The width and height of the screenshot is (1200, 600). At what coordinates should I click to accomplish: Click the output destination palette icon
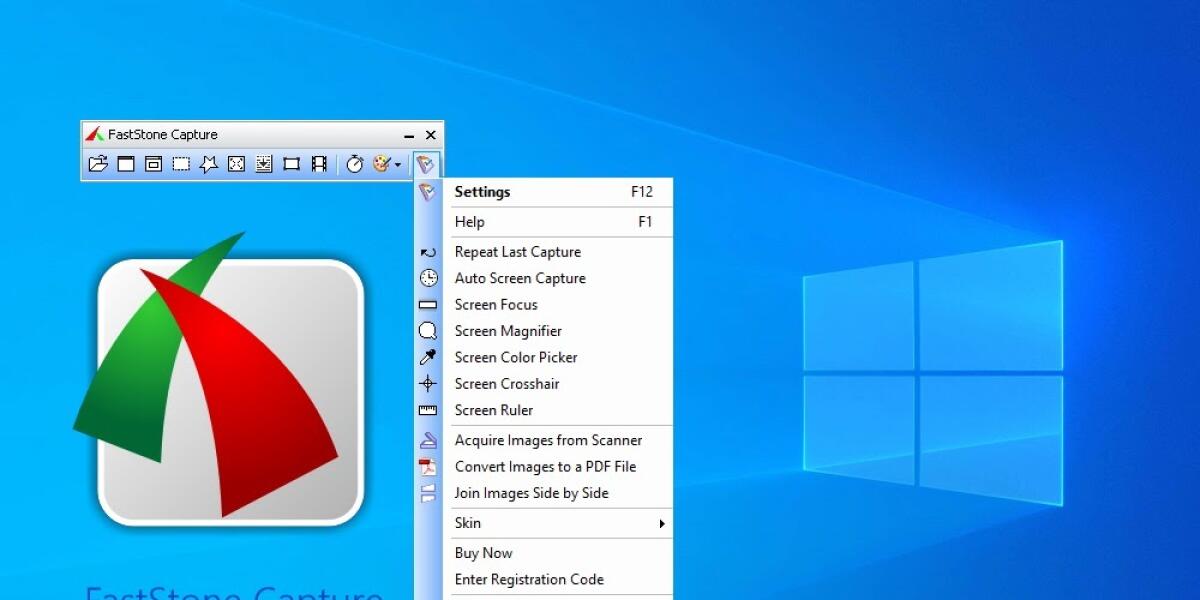pyautogui.click(x=381, y=164)
